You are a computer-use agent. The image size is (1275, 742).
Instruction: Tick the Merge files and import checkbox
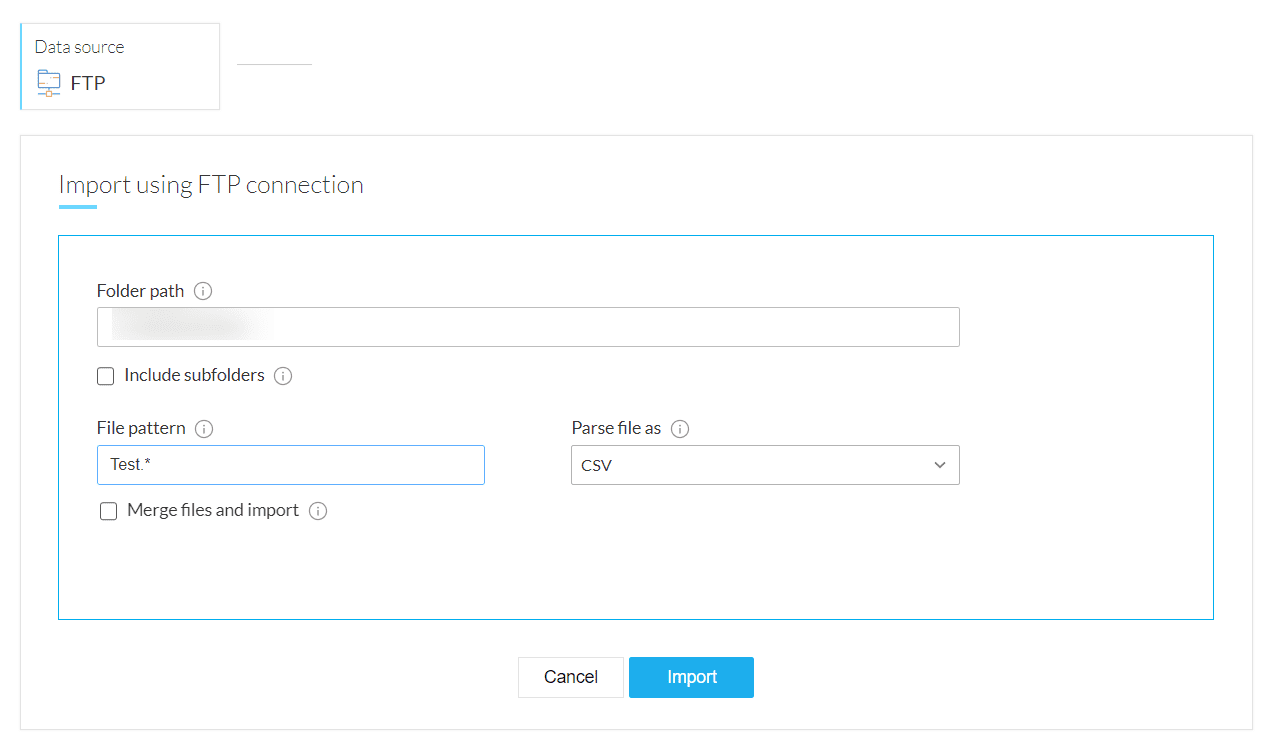coord(109,511)
